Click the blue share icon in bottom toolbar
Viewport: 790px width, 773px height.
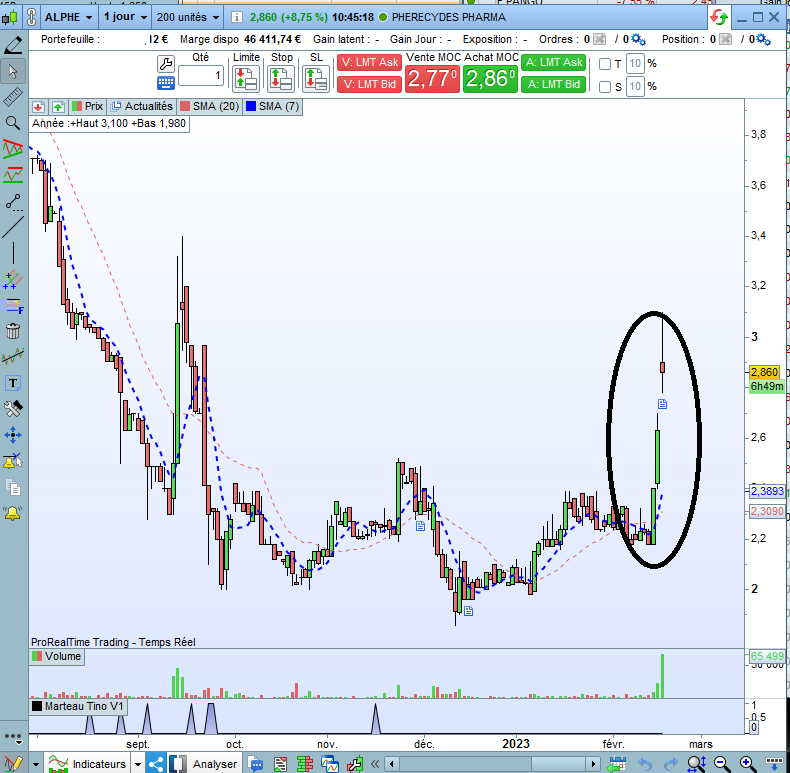pyautogui.click(x=156, y=764)
